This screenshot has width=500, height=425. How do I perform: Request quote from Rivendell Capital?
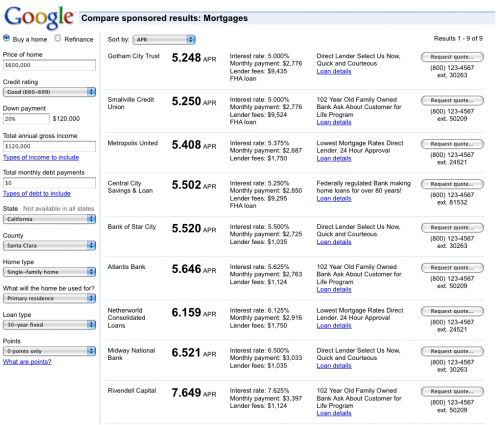452,391
